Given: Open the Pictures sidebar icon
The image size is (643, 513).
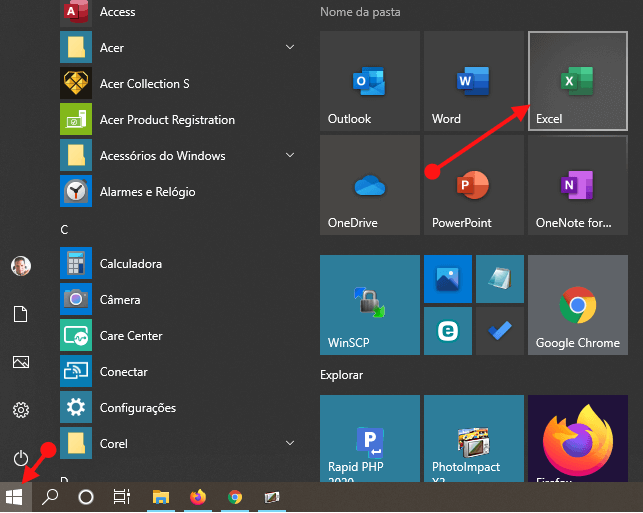Looking at the screenshot, I should [x=21, y=362].
